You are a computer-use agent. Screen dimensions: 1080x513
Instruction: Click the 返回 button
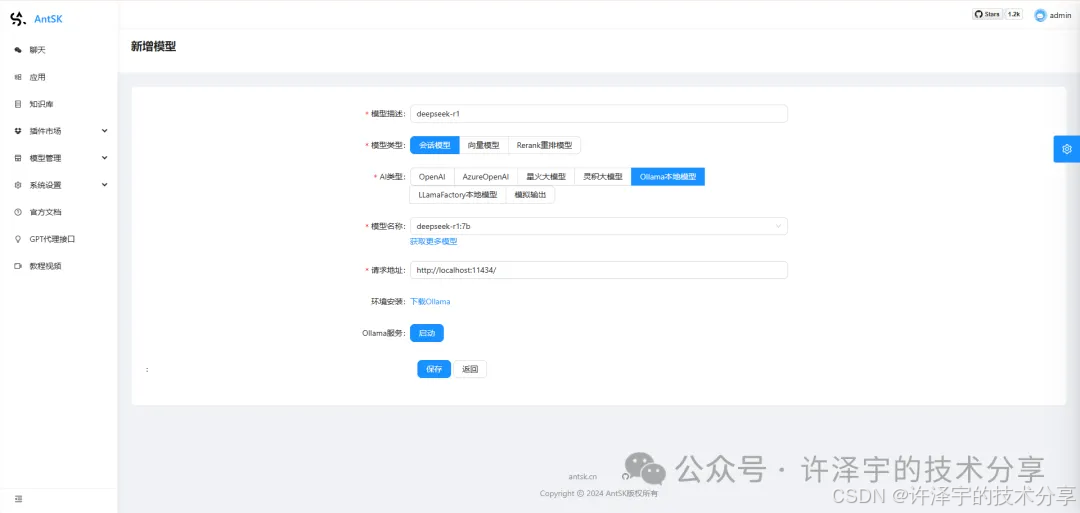tap(470, 369)
